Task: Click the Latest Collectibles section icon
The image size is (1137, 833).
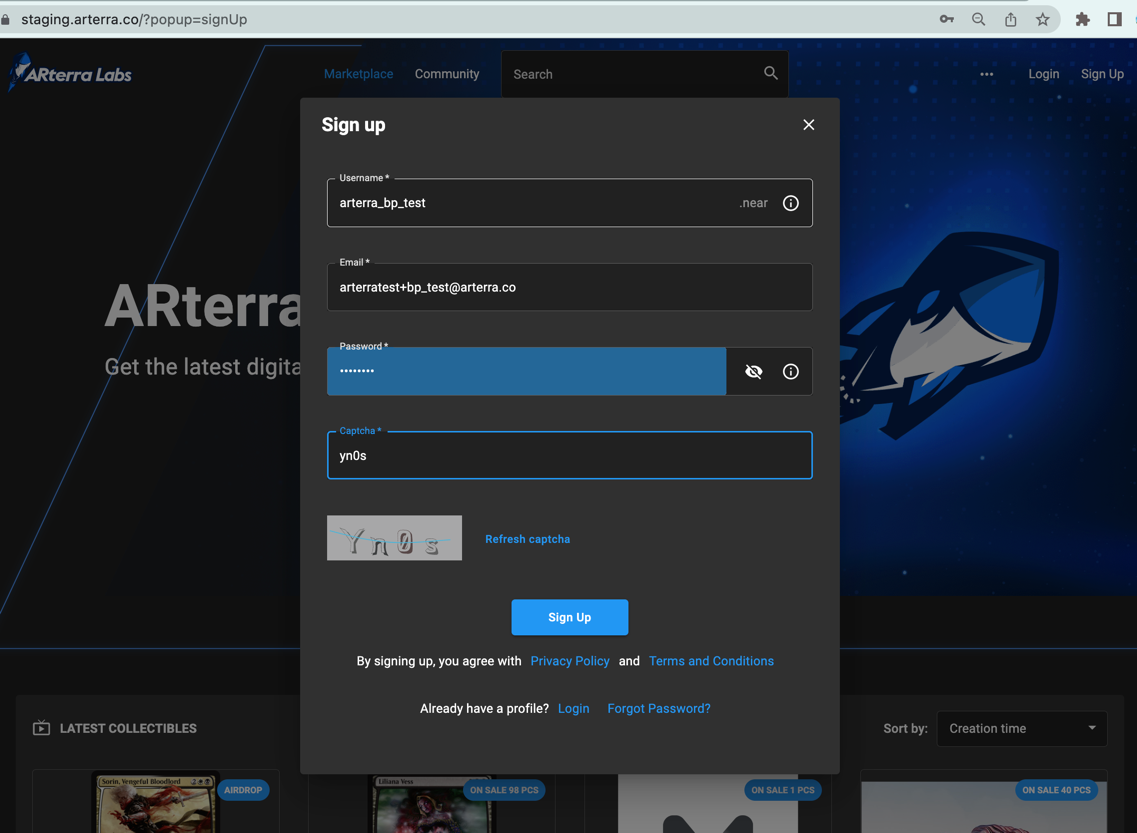Action: pyautogui.click(x=41, y=728)
